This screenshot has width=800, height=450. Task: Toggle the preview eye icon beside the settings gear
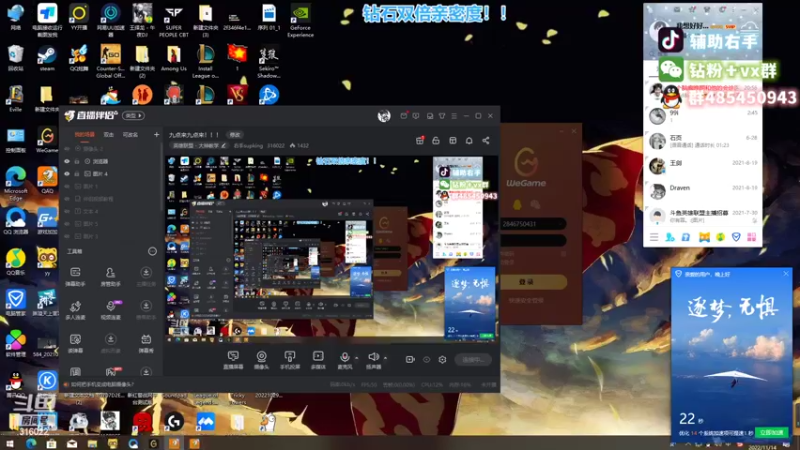pyautogui.click(x=427, y=360)
